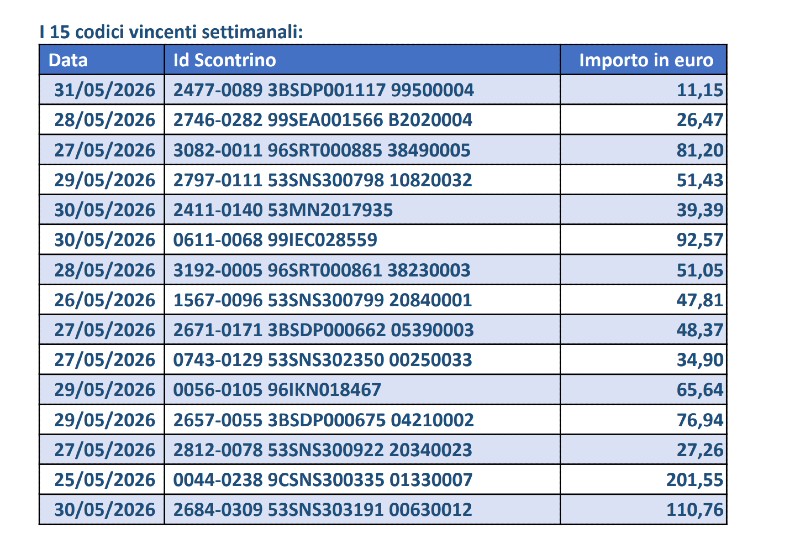This screenshot has height=543, width=800.
Task: Select receipt 0056-0105 96IKN018467
Action: pos(277,390)
